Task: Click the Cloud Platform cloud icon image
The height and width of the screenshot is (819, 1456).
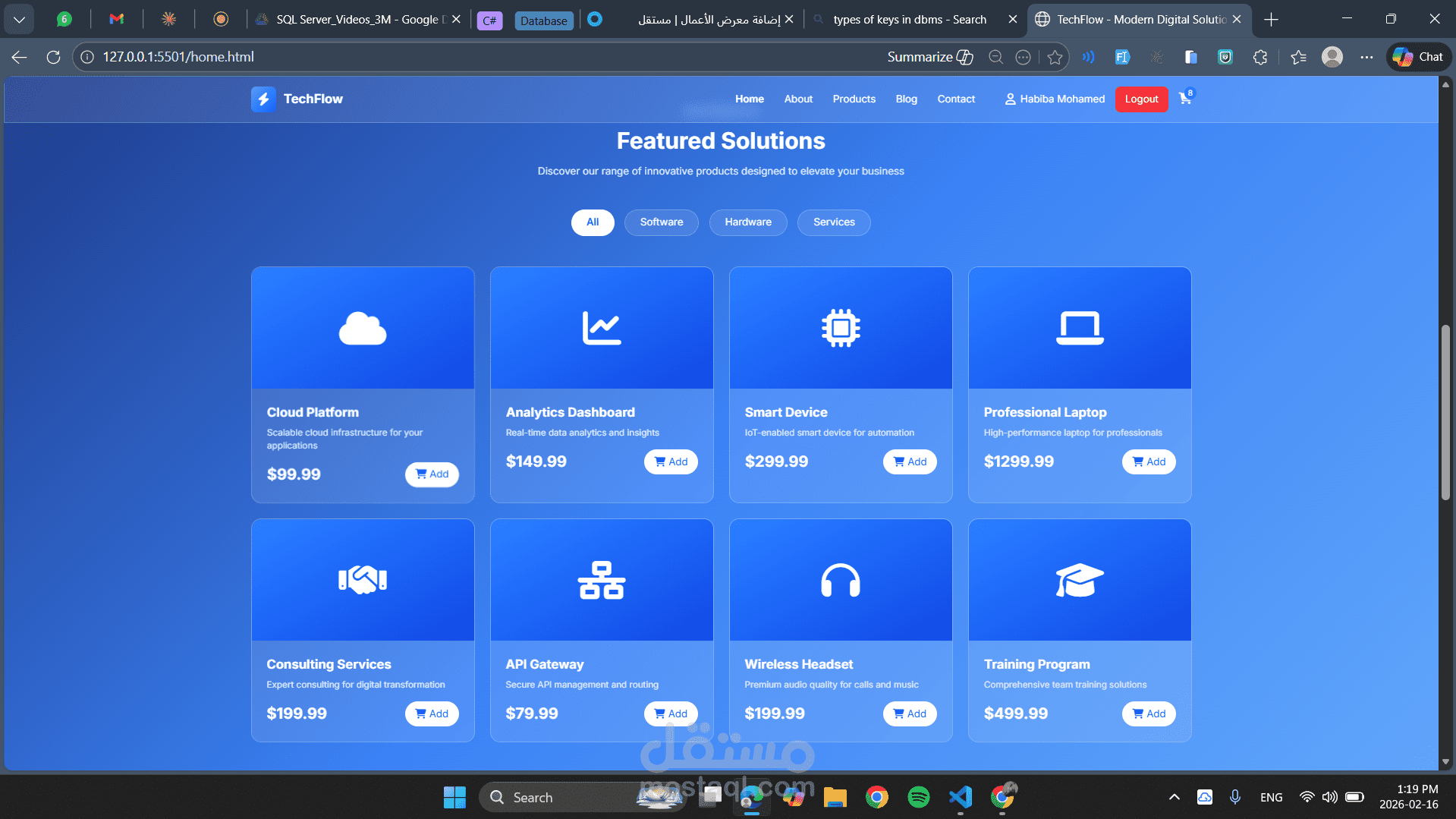Action: (x=363, y=328)
